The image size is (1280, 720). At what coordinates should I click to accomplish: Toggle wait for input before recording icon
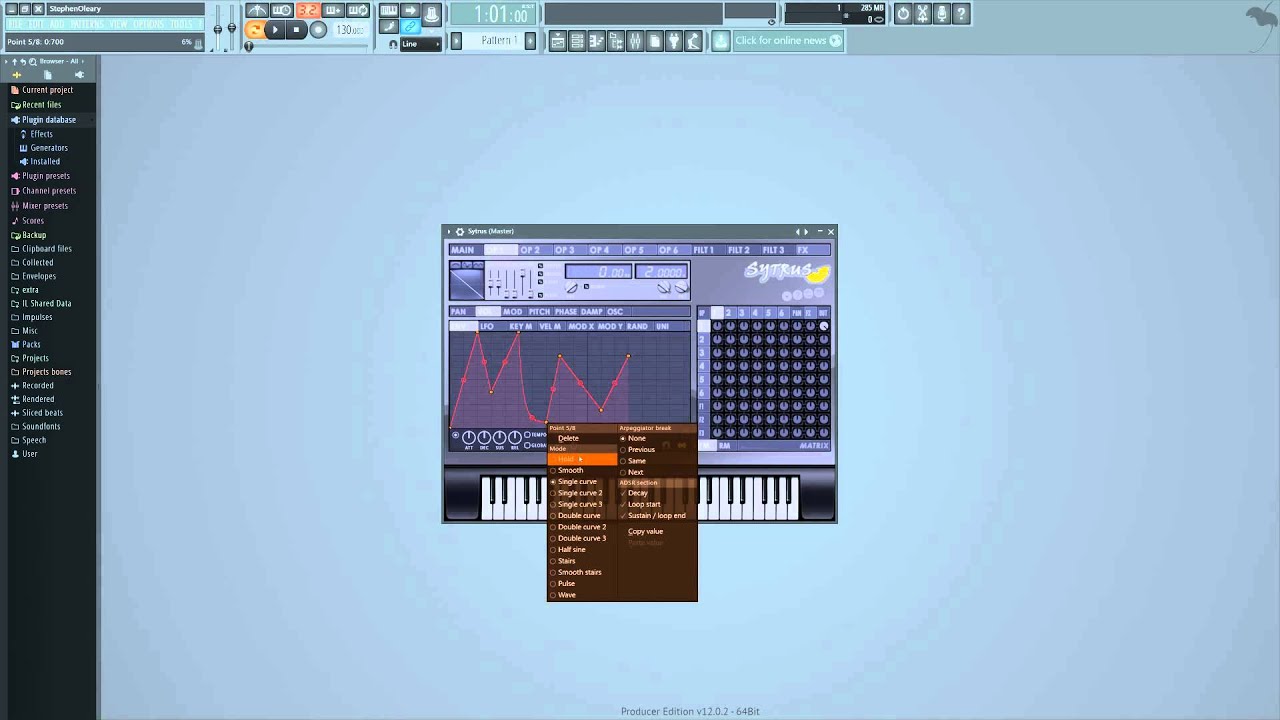282,11
